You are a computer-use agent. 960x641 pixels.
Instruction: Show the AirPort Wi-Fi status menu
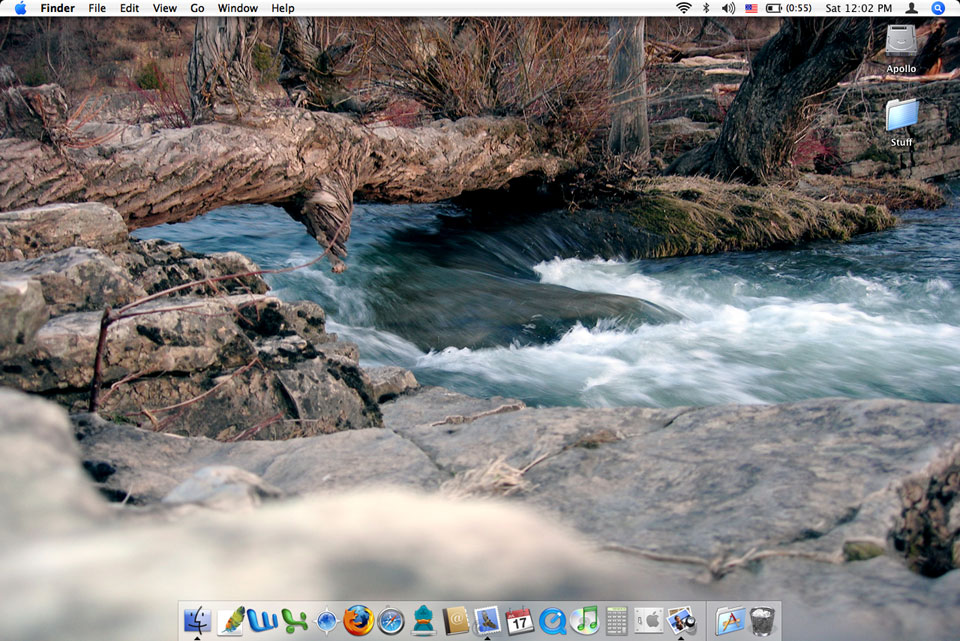pyautogui.click(x=684, y=8)
